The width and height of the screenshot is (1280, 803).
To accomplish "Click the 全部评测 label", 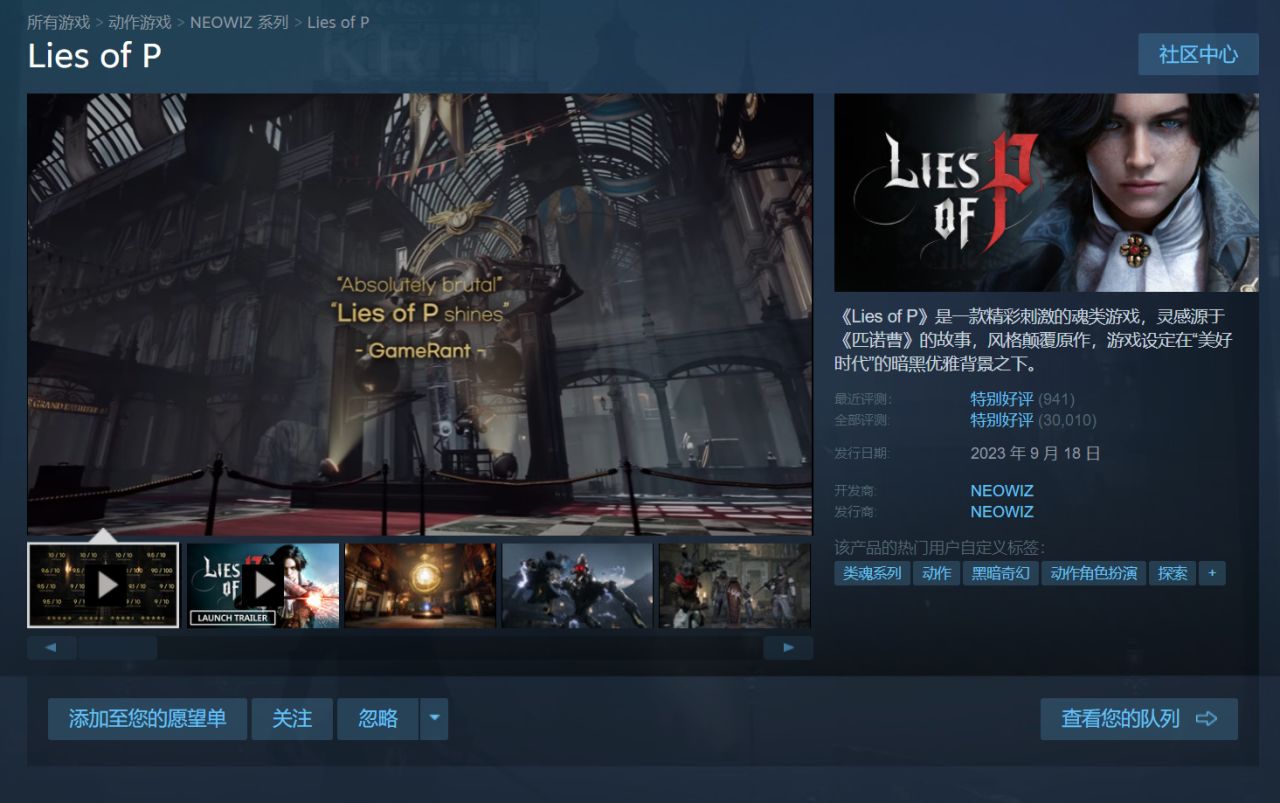I will pyautogui.click(x=862, y=420).
